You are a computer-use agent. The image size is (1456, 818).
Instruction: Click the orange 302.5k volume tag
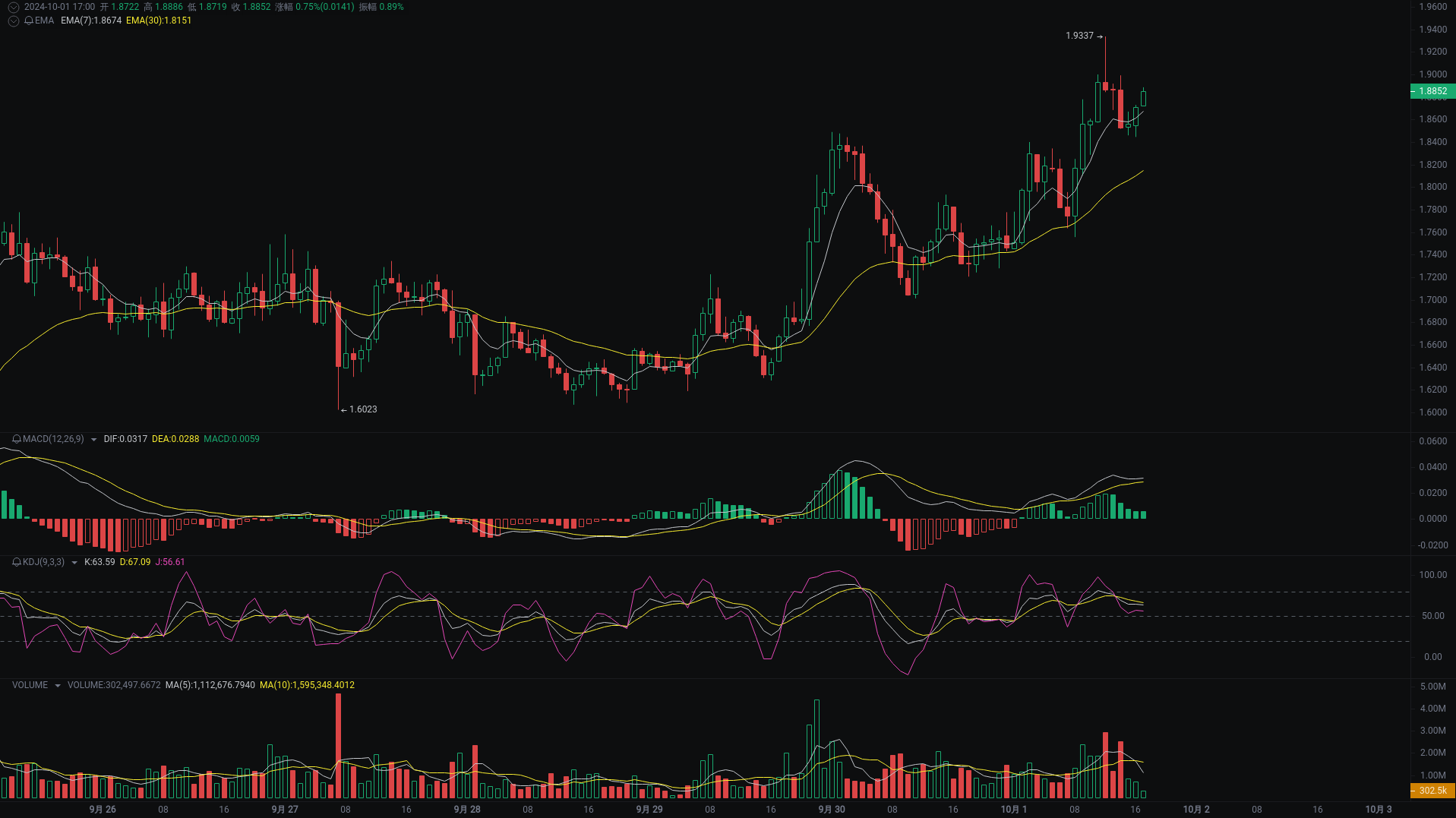pyautogui.click(x=1432, y=791)
